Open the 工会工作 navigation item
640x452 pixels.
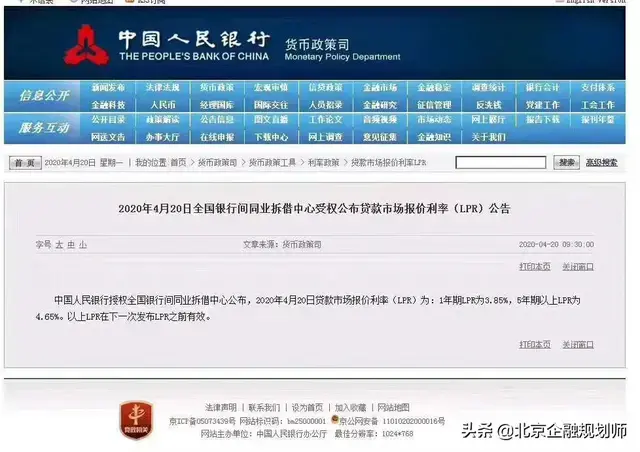click(x=598, y=105)
